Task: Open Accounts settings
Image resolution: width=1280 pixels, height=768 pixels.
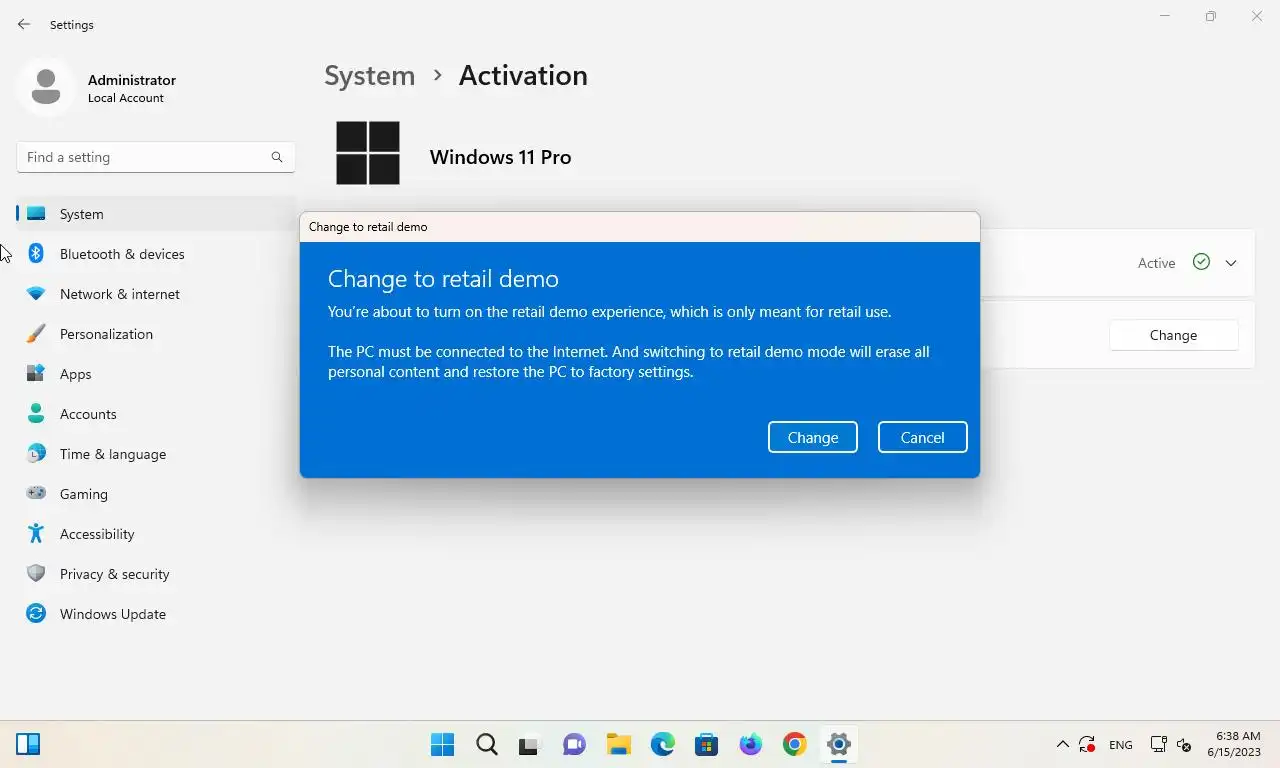Action: [155, 414]
